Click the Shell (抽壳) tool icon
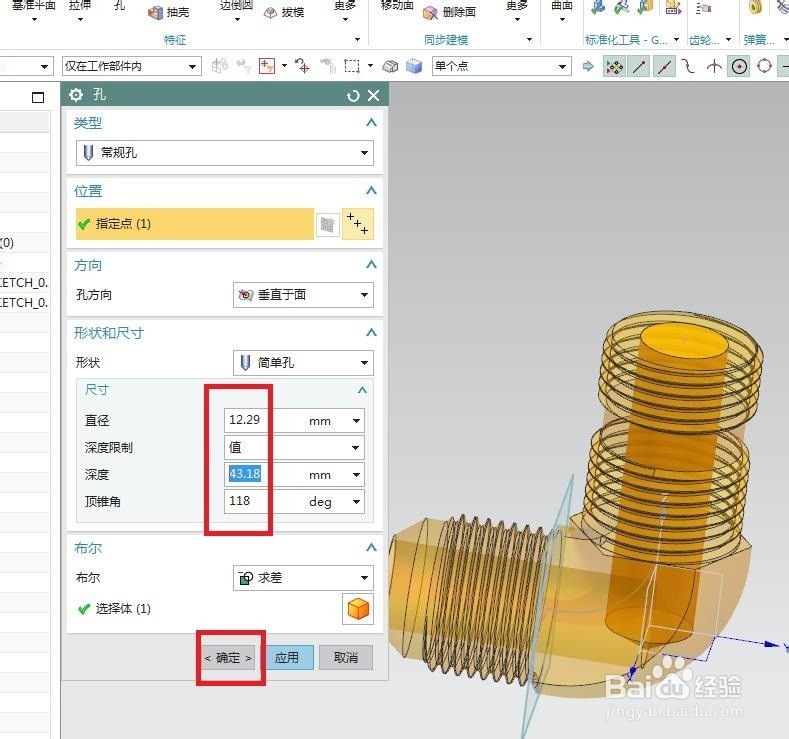789x739 pixels. [155, 13]
